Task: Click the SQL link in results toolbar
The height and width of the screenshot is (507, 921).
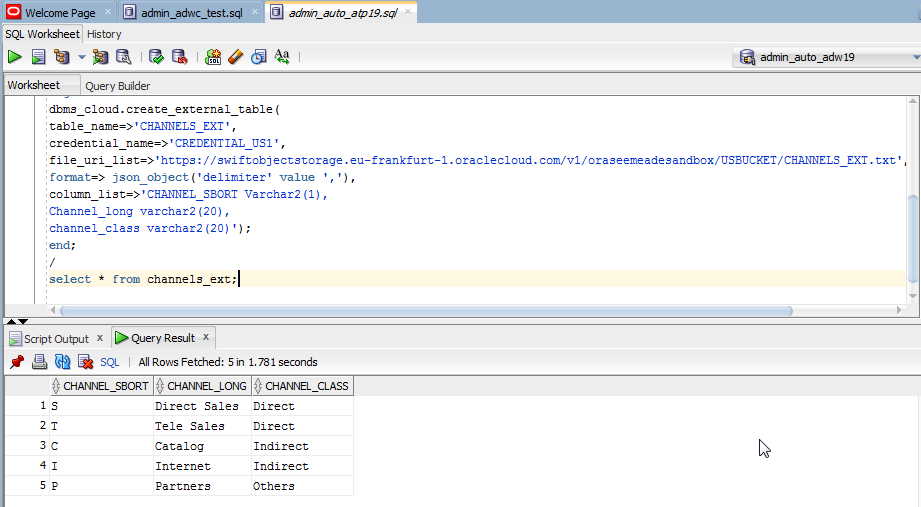Action: tap(109, 362)
